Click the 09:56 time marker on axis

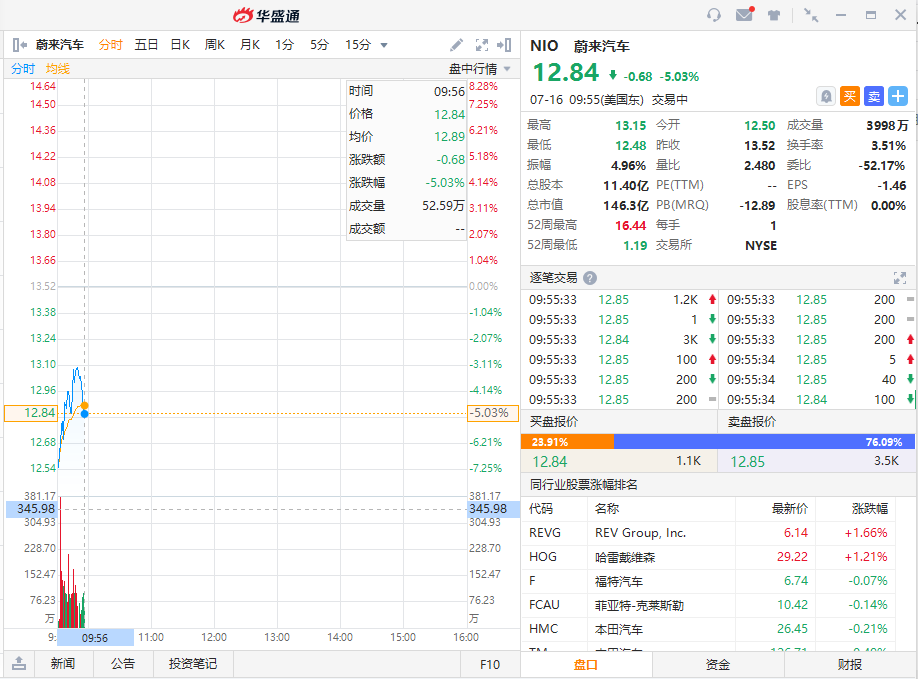point(95,637)
